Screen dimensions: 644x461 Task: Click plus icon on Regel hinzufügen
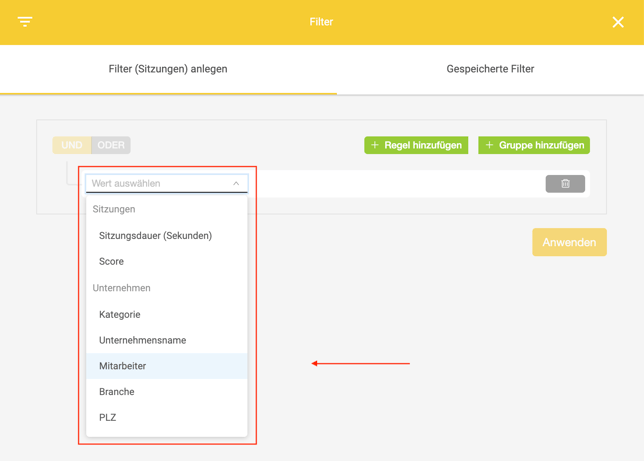point(375,145)
